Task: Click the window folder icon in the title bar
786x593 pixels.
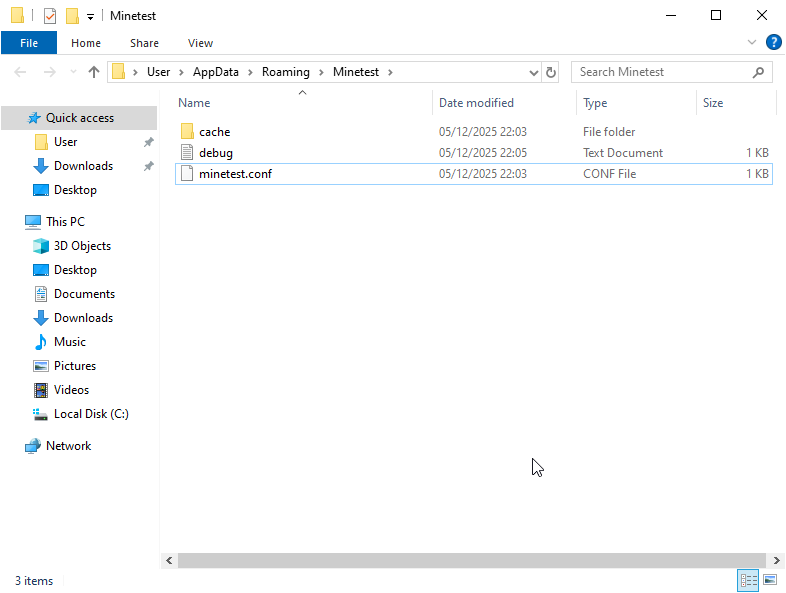Action: click(x=18, y=16)
